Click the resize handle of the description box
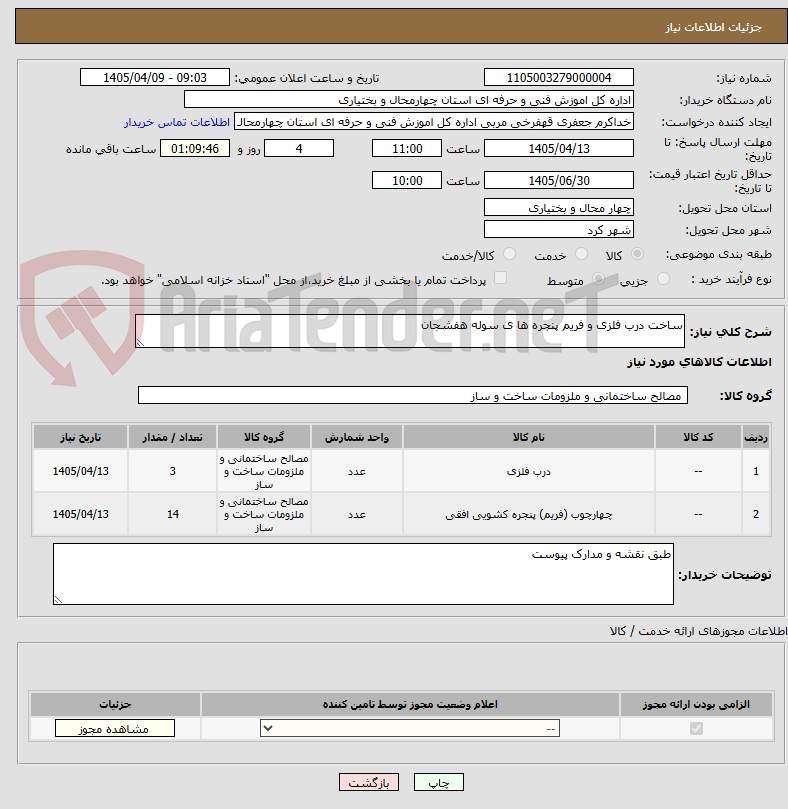Screen dimensions: 788x809 [140, 343]
